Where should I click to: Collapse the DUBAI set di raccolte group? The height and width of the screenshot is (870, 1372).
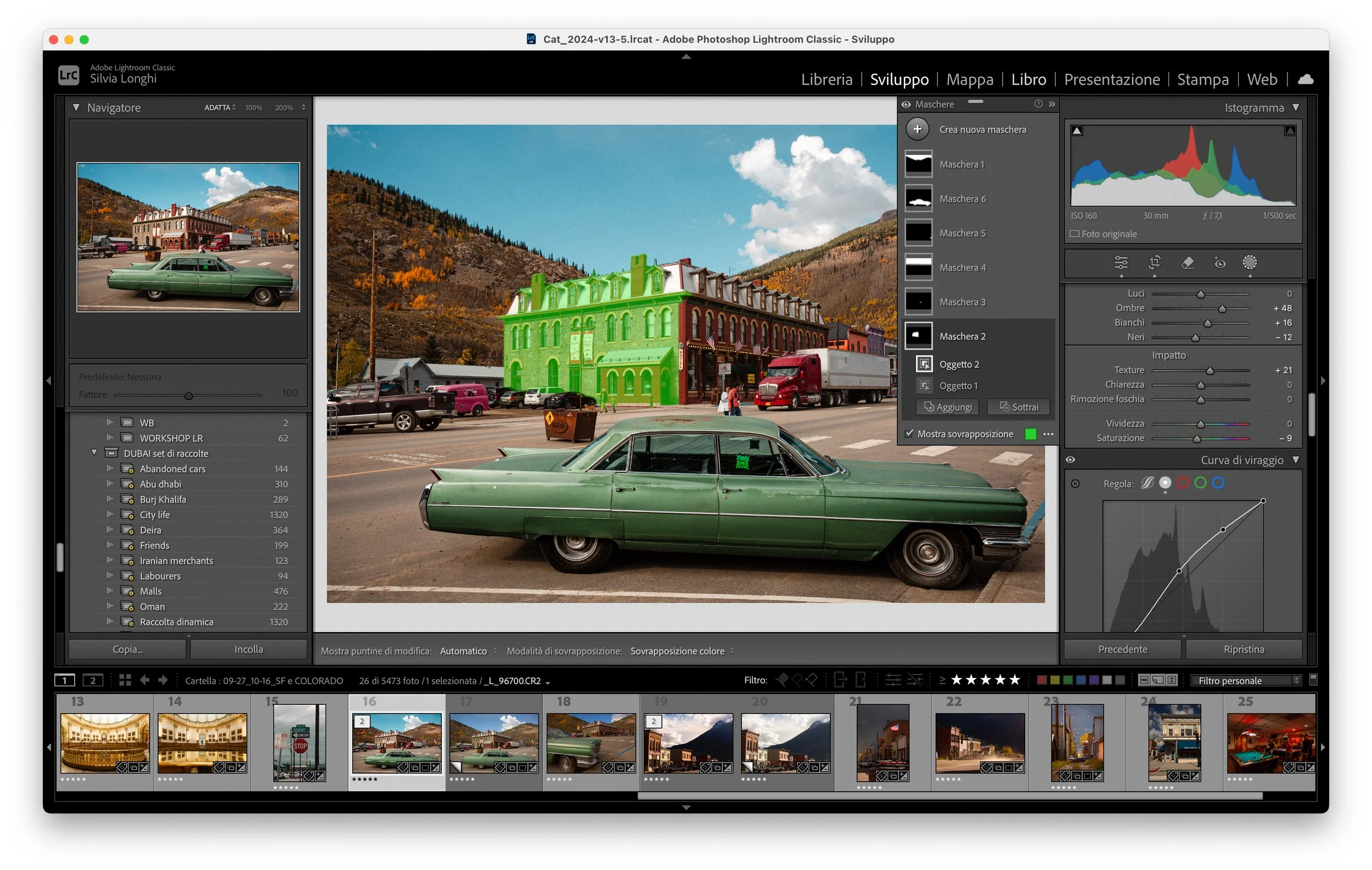[94, 453]
